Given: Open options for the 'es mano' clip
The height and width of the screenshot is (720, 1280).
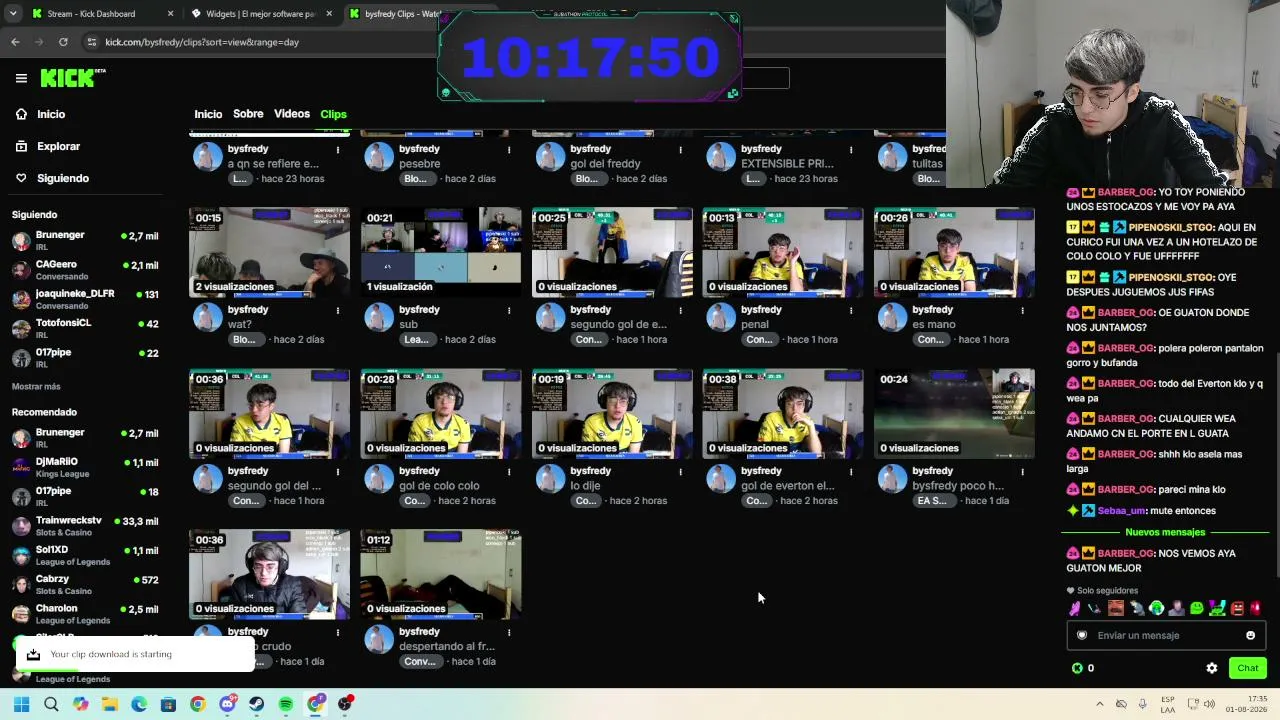Looking at the screenshot, I should click(1022, 310).
